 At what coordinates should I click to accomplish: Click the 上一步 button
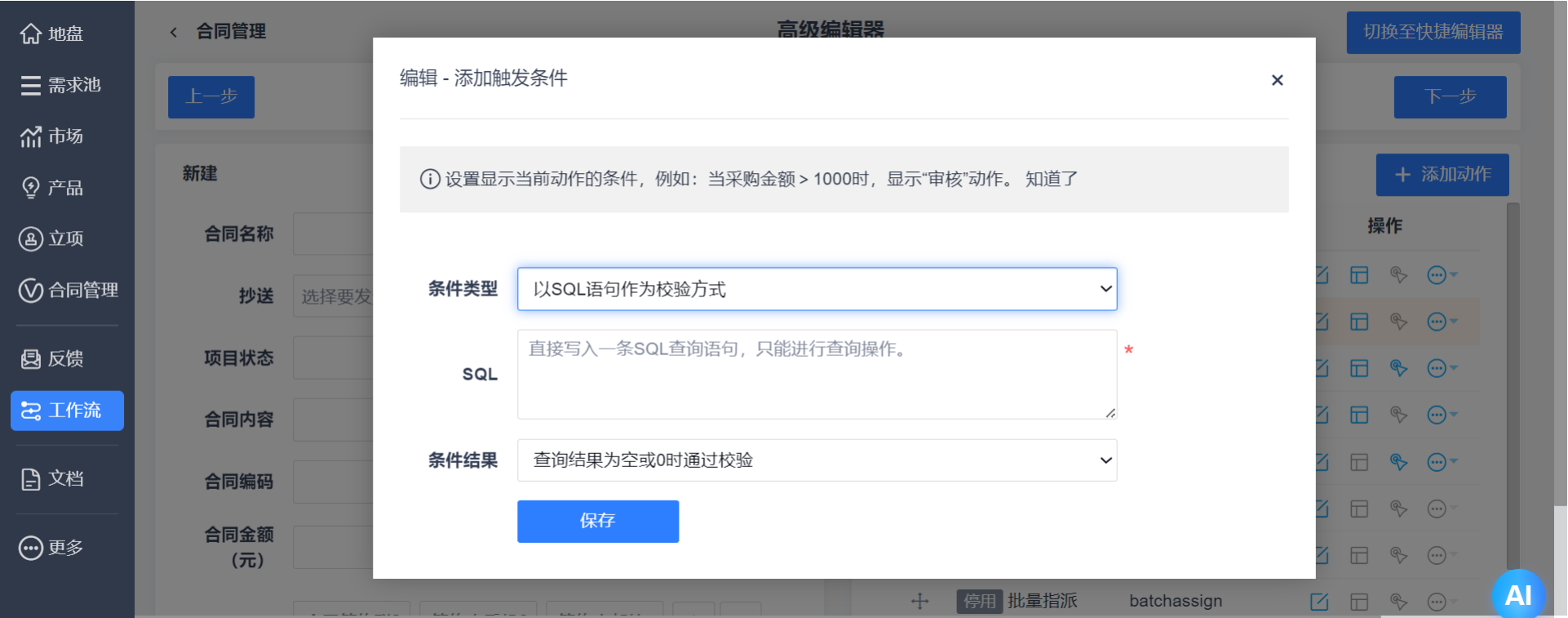[x=211, y=97]
